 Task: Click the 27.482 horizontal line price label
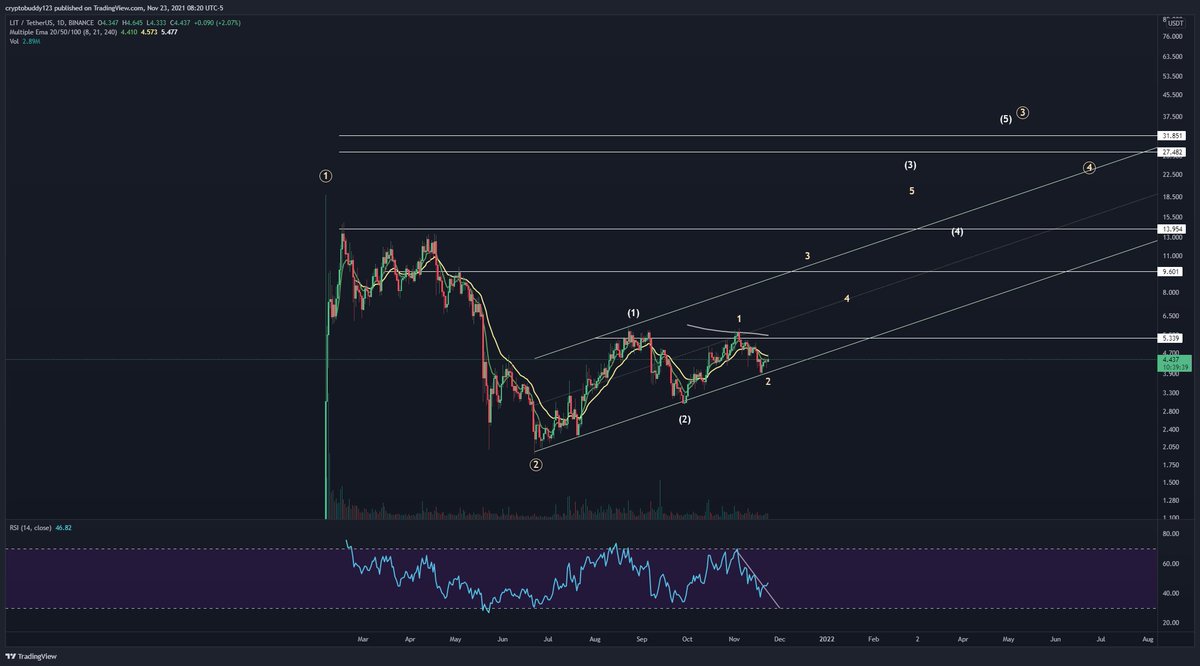click(x=1171, y=152)
